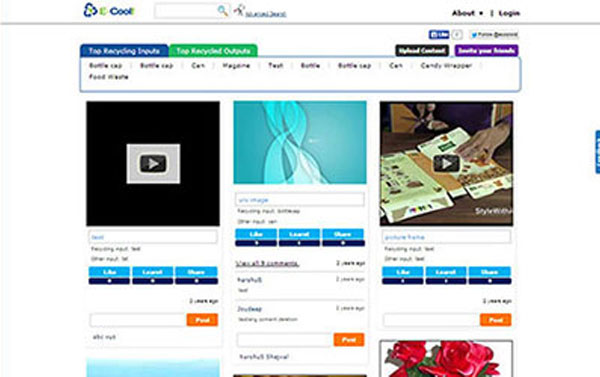
Task: Open the second commenter's blue name link
Action: (x=249, y=309)
